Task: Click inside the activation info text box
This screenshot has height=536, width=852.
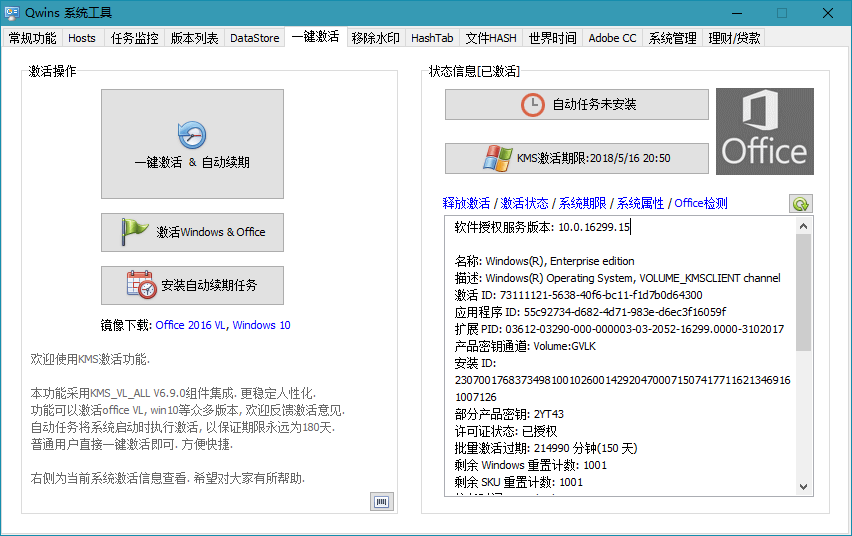Action: click(x=620, y=380)
